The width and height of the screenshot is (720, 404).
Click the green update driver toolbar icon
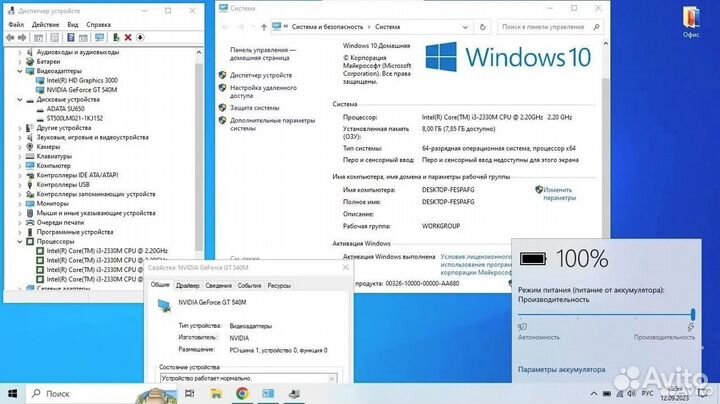tap(116, 38)
